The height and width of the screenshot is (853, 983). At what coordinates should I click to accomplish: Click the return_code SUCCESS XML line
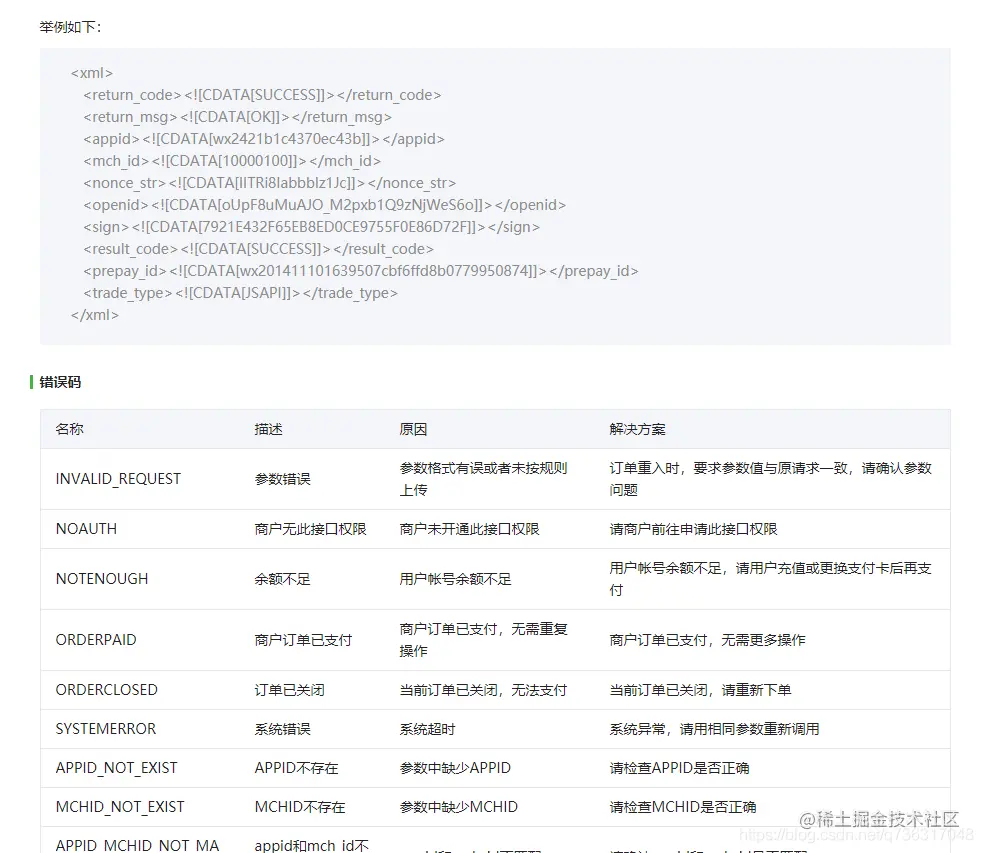coord(262,95)
